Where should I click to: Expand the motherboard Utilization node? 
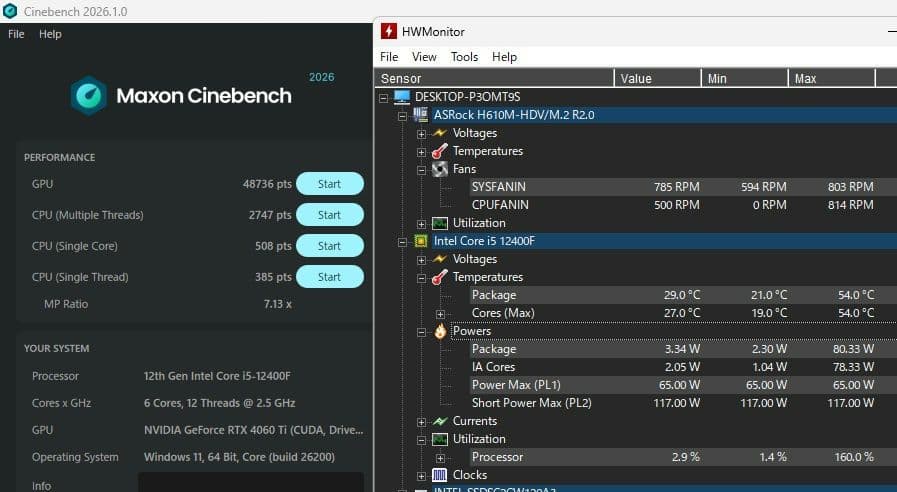[422, 224]
